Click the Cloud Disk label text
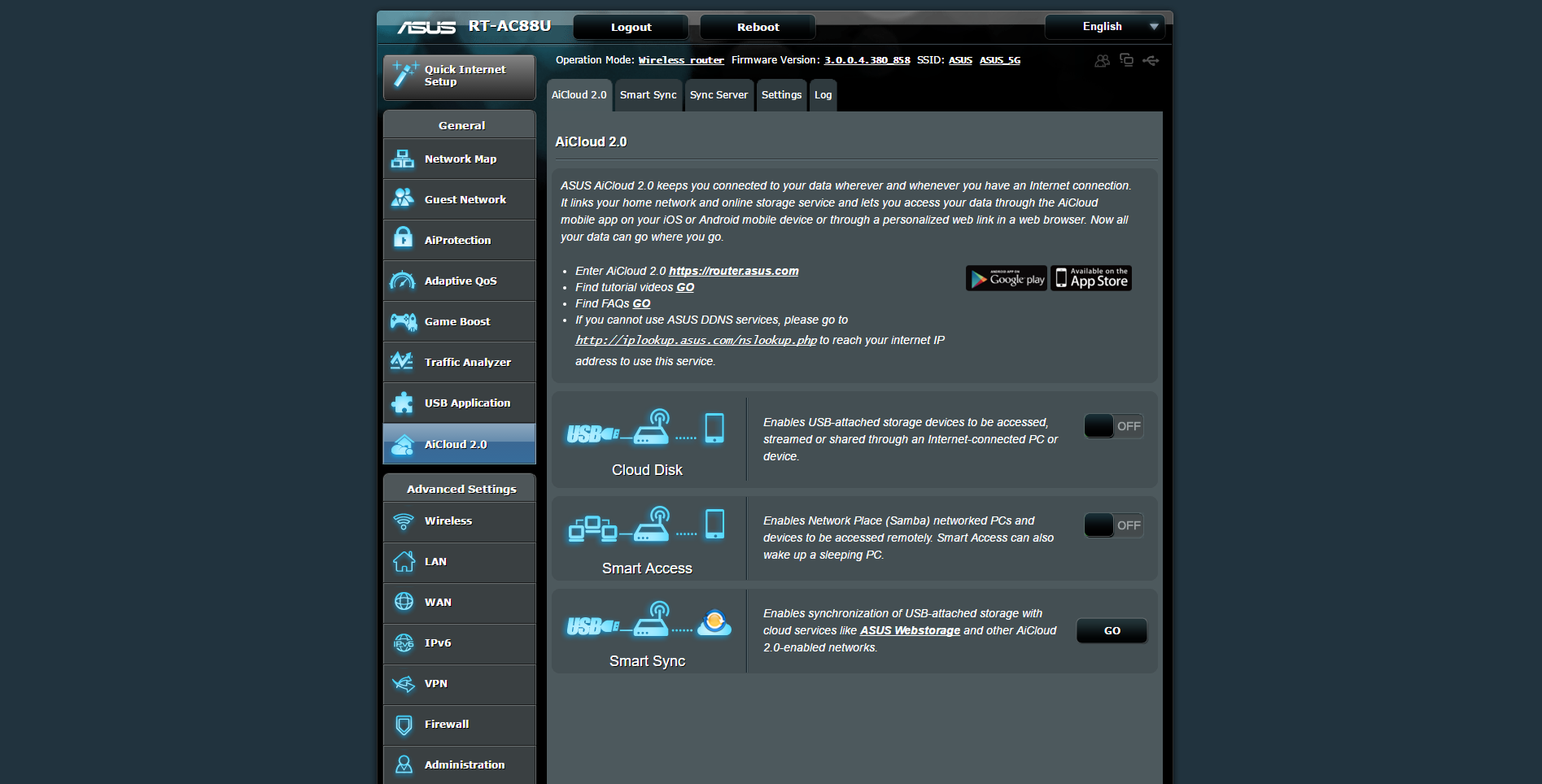Image resolution: width=1542 pixels, height=784 pixels. pos(647,470)
